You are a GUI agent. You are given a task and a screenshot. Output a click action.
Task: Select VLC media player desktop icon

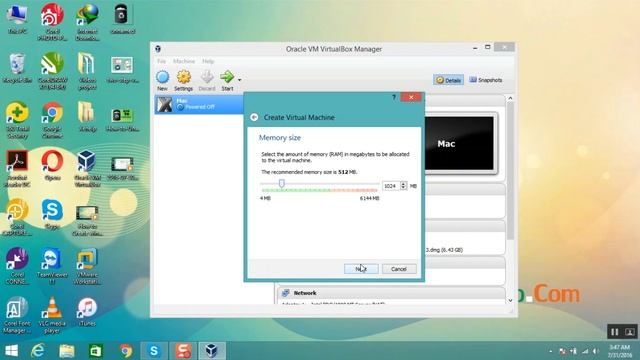click(52, 315)
